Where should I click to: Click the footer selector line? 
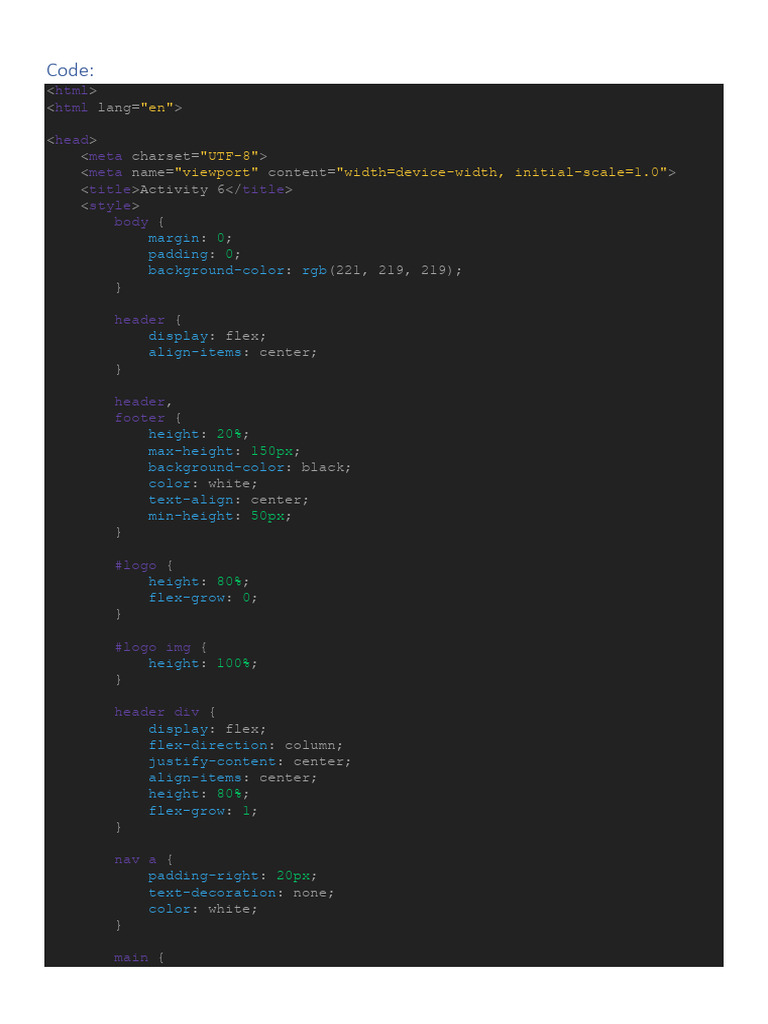148,418
